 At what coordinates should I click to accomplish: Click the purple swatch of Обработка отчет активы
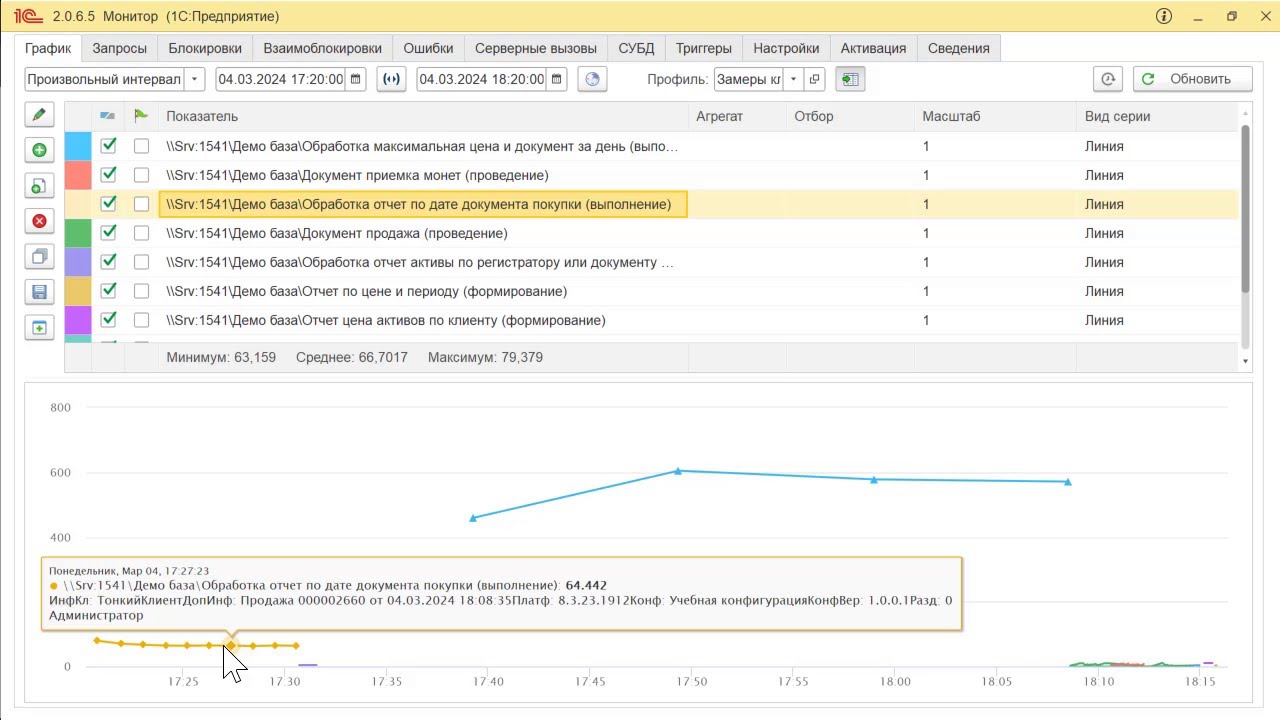click(x=78, y=262)
